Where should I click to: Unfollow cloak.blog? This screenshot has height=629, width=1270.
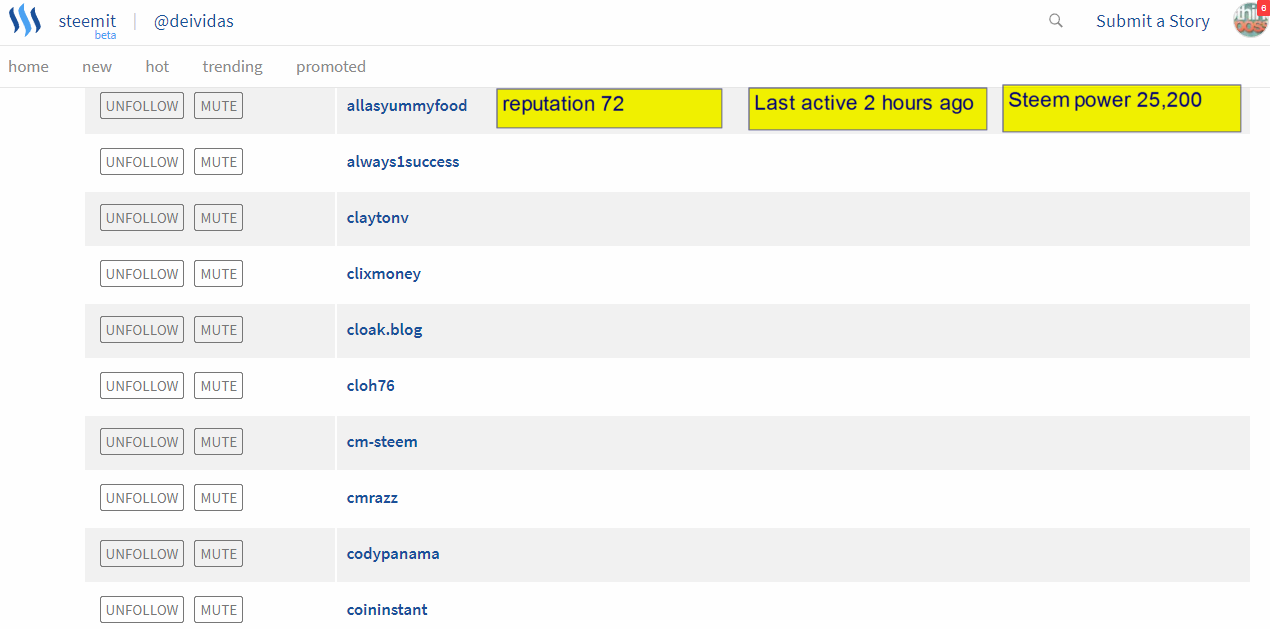pos(142,330)
